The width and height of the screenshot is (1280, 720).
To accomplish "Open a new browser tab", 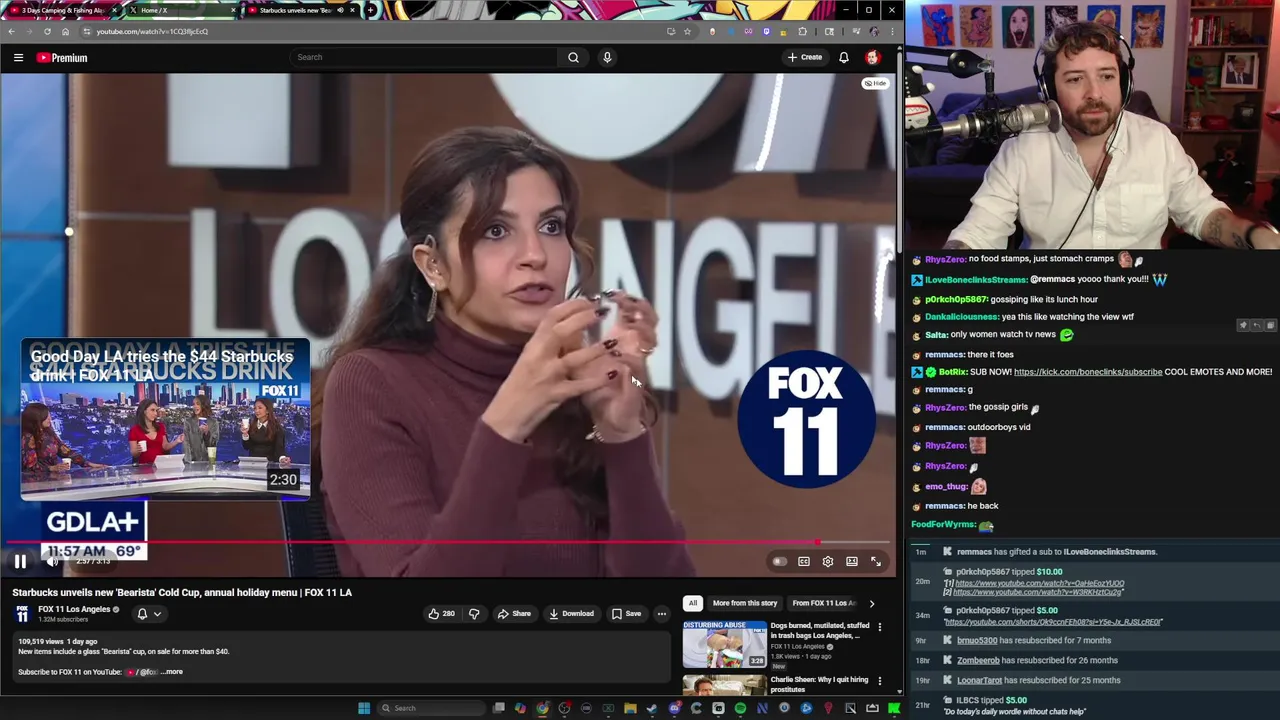I will pos(370,10).
